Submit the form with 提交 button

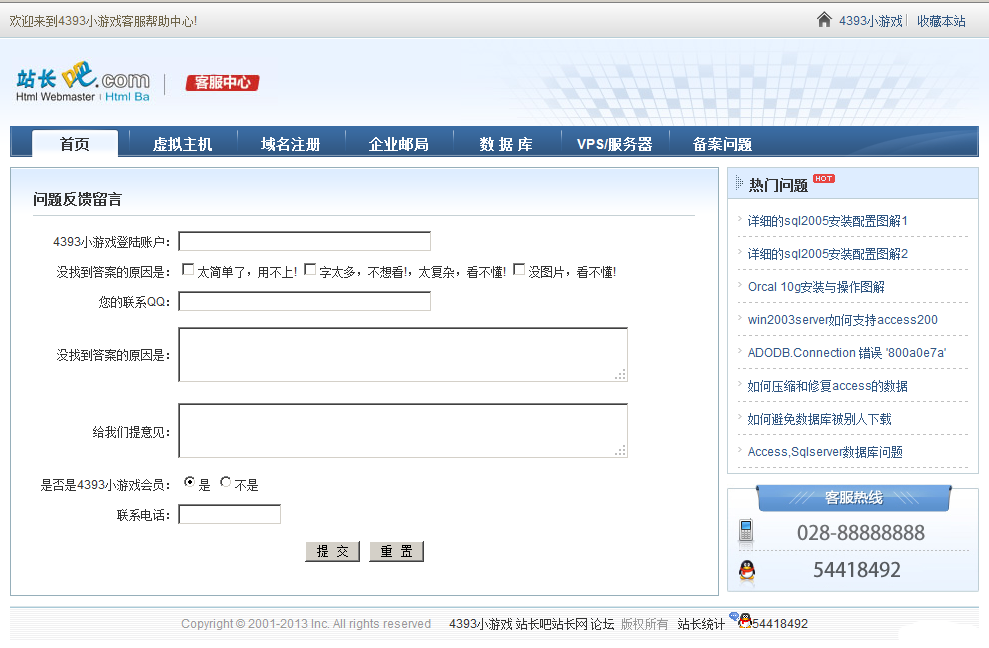coord(332,551)
